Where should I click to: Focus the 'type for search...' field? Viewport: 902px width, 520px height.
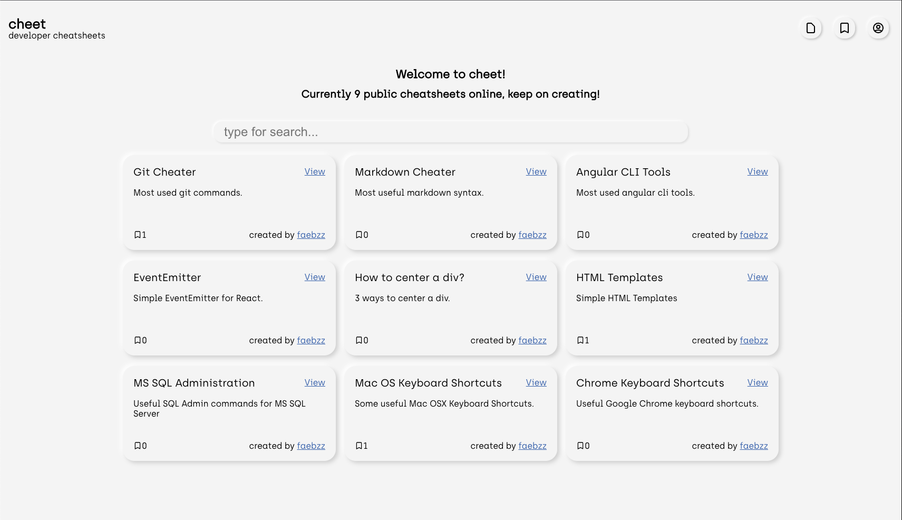click(450, 132)
